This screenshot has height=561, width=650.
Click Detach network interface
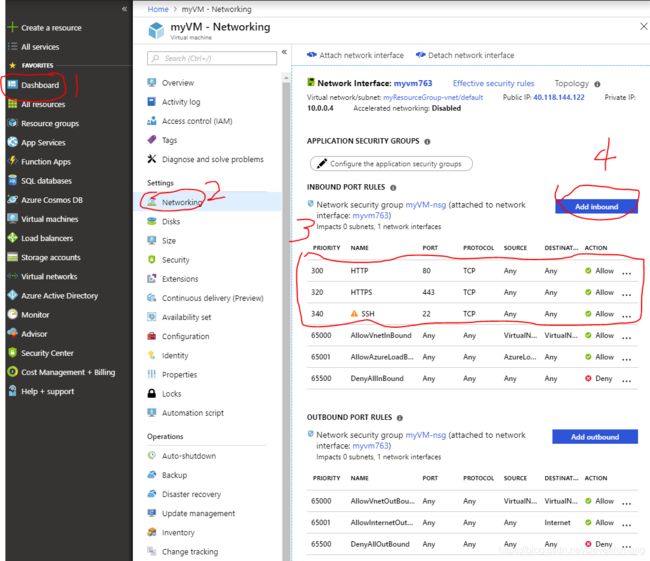(465, 55)
